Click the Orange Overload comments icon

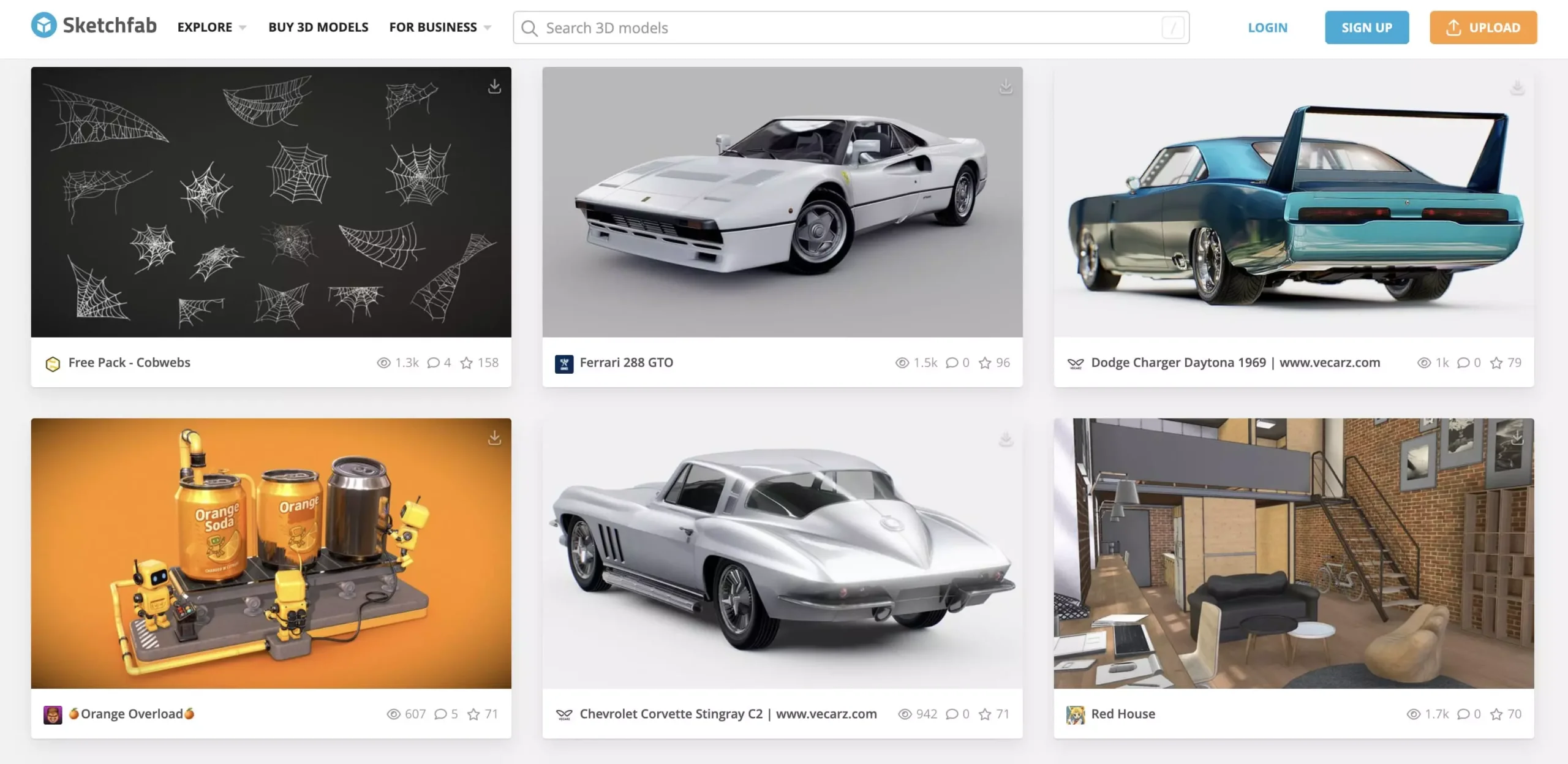click(440, 714)
